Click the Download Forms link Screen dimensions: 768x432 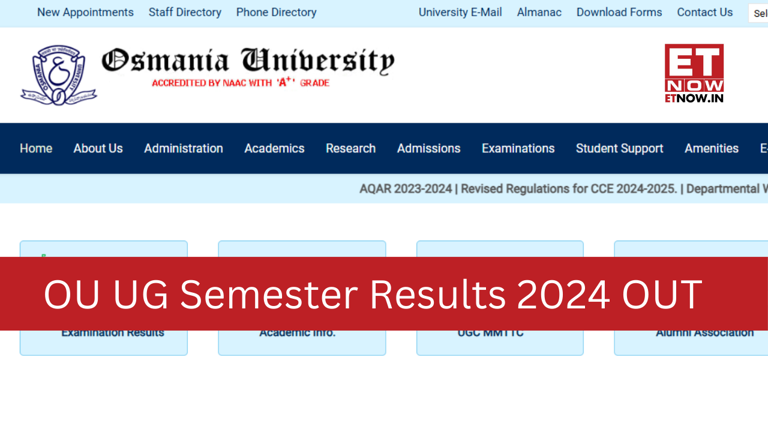[x=619, y=12]
